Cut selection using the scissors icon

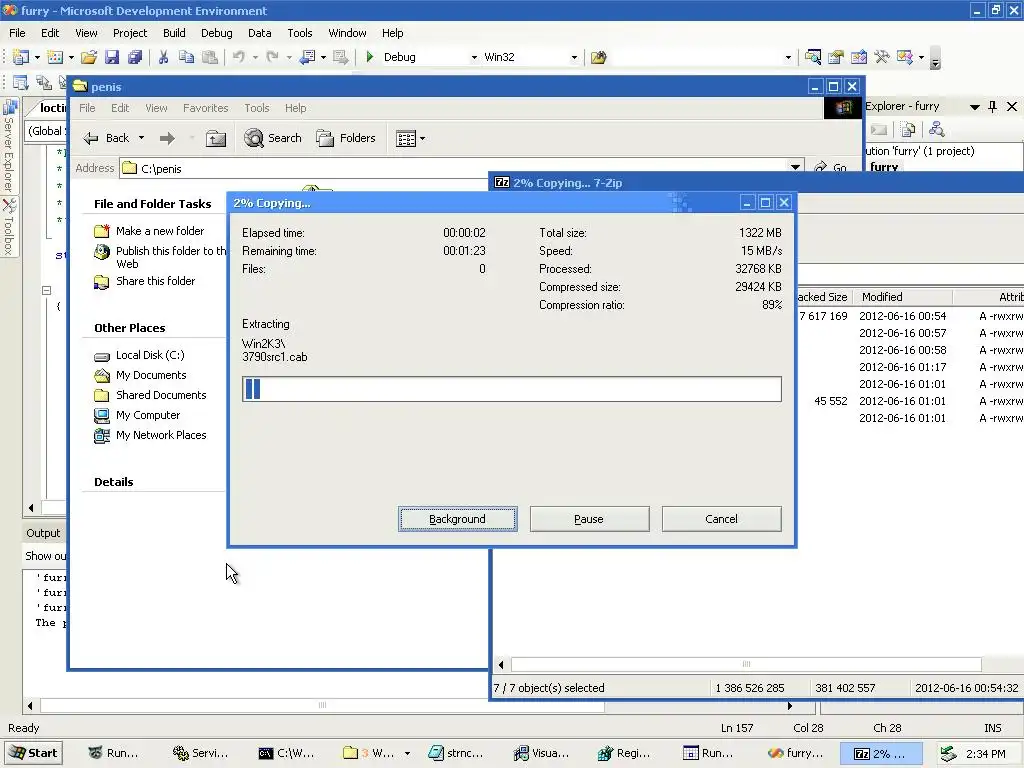163,57
